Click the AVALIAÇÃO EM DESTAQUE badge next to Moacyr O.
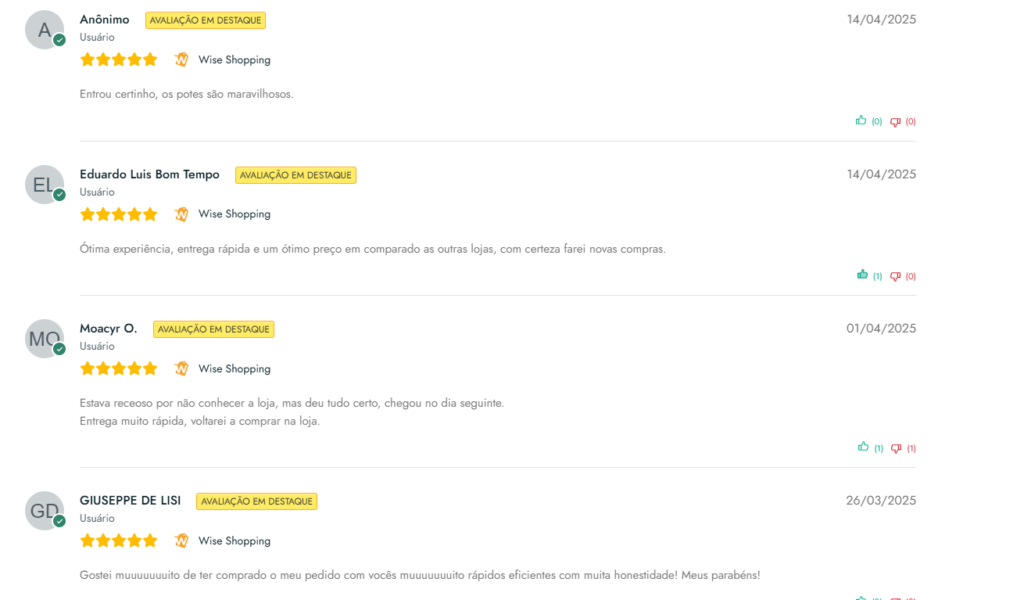The height and width of the screenshot is (600, 1024). pyautogui.click(x=214, y=329)
